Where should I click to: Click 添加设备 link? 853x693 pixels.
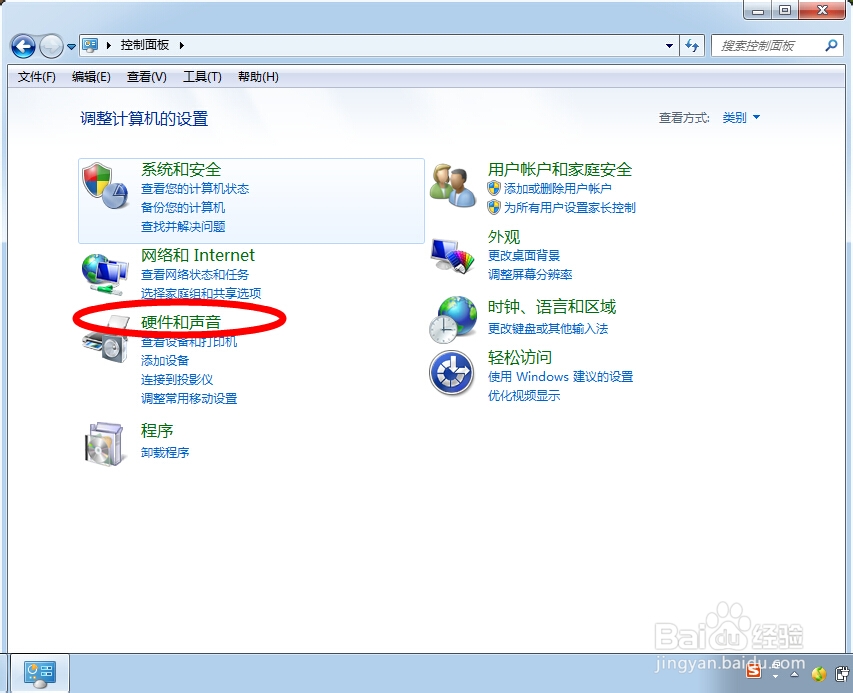point(165,360)
